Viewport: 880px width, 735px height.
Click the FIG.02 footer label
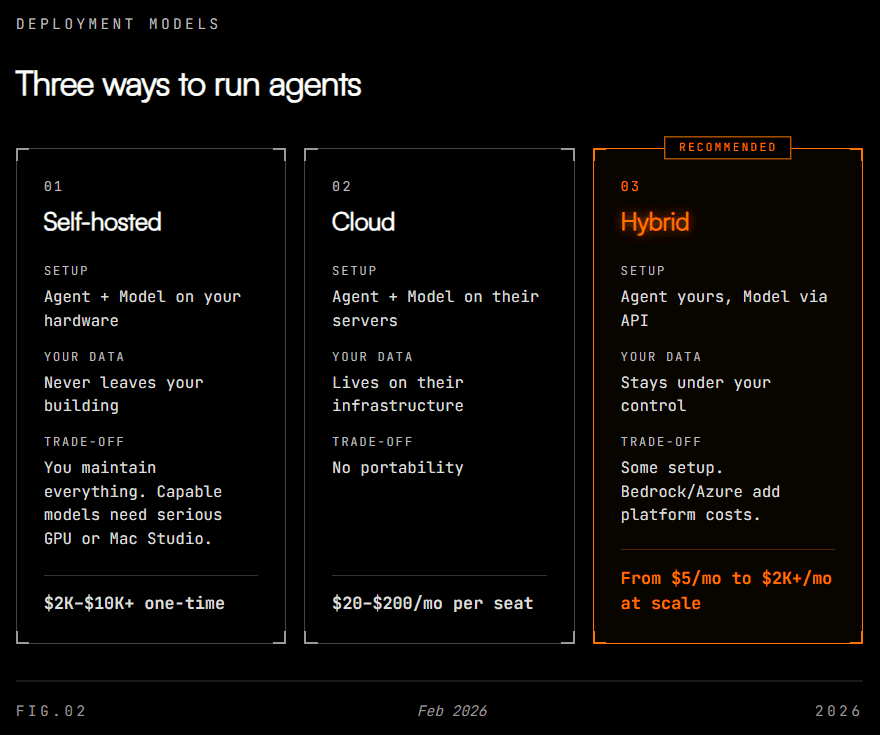coord(50,711)
